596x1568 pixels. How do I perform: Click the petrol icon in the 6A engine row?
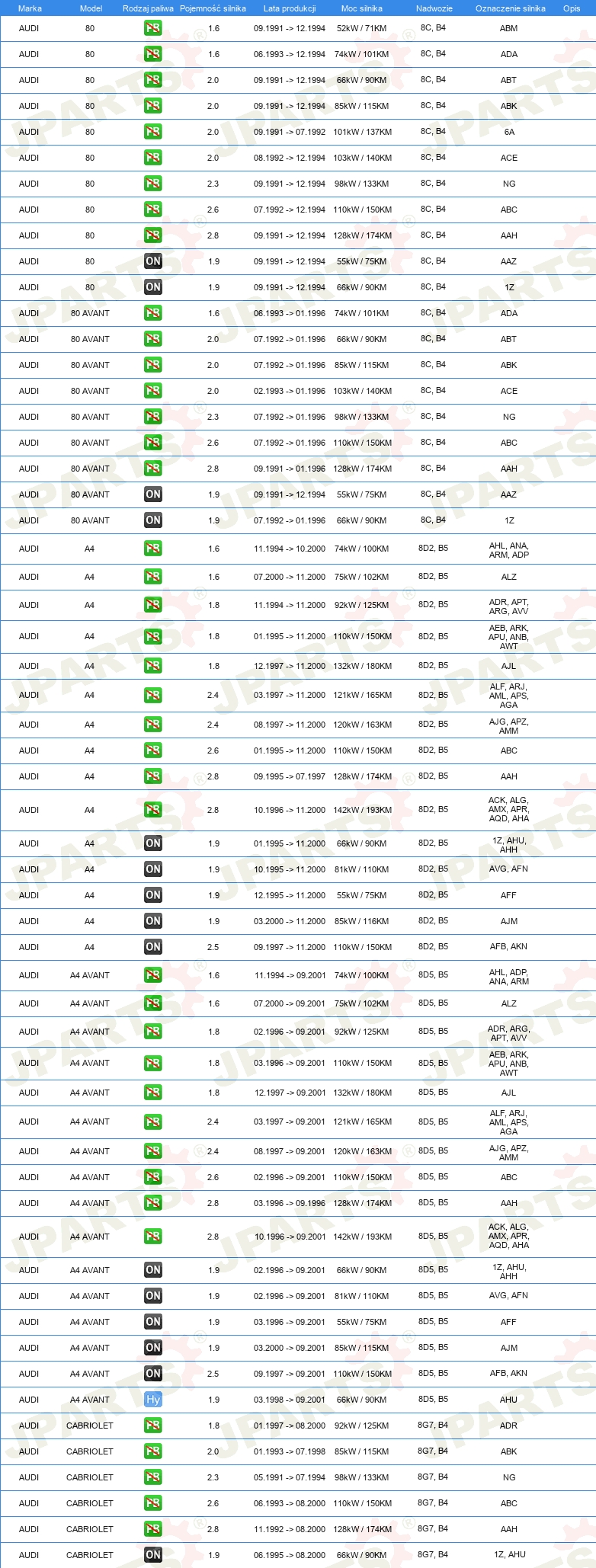(152, 132)
